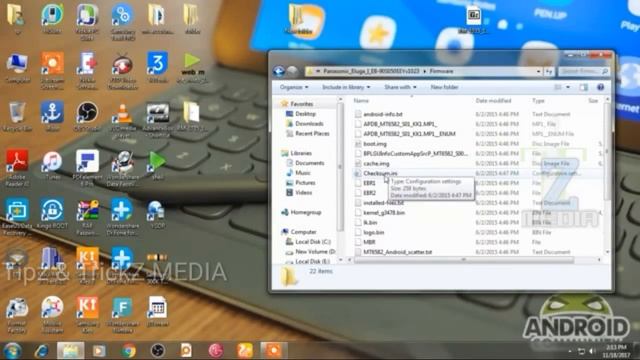Open the taskbar clock and date
The image size is (640, 360).
[616, 351]
